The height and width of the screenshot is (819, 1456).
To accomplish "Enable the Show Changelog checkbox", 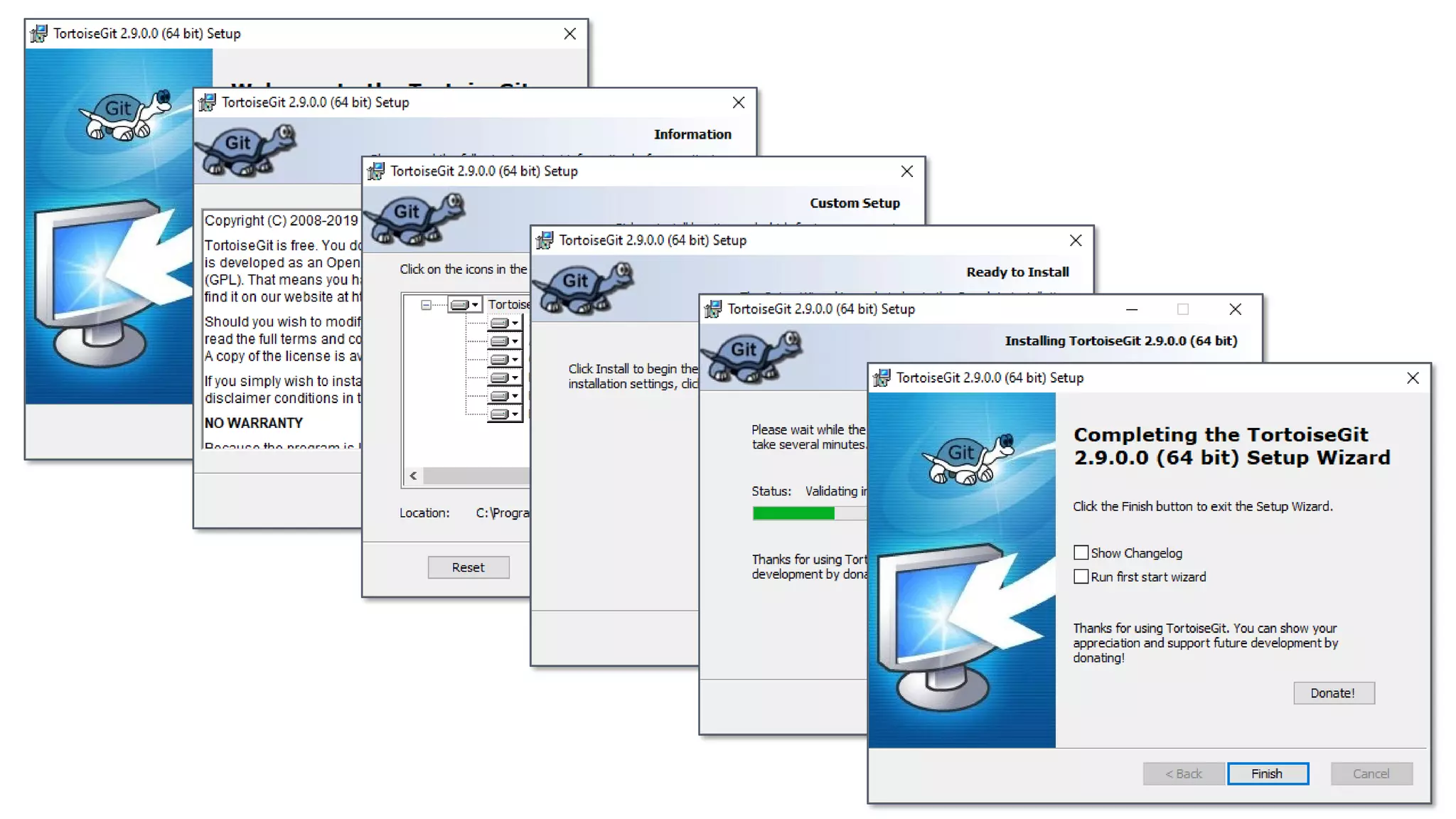I will click(1081, 552).
